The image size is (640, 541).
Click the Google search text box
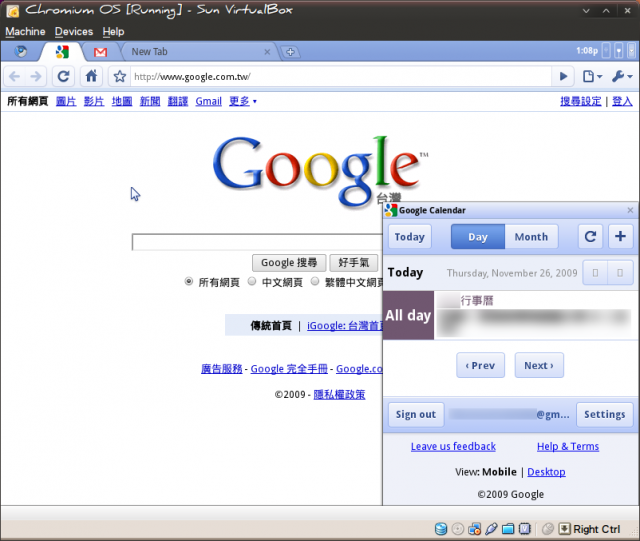[257, 242]
